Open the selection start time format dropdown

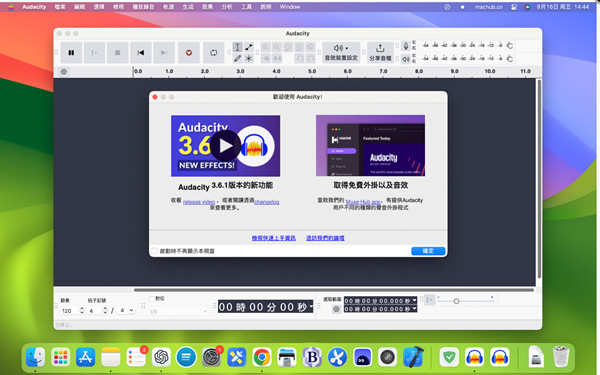414,301
